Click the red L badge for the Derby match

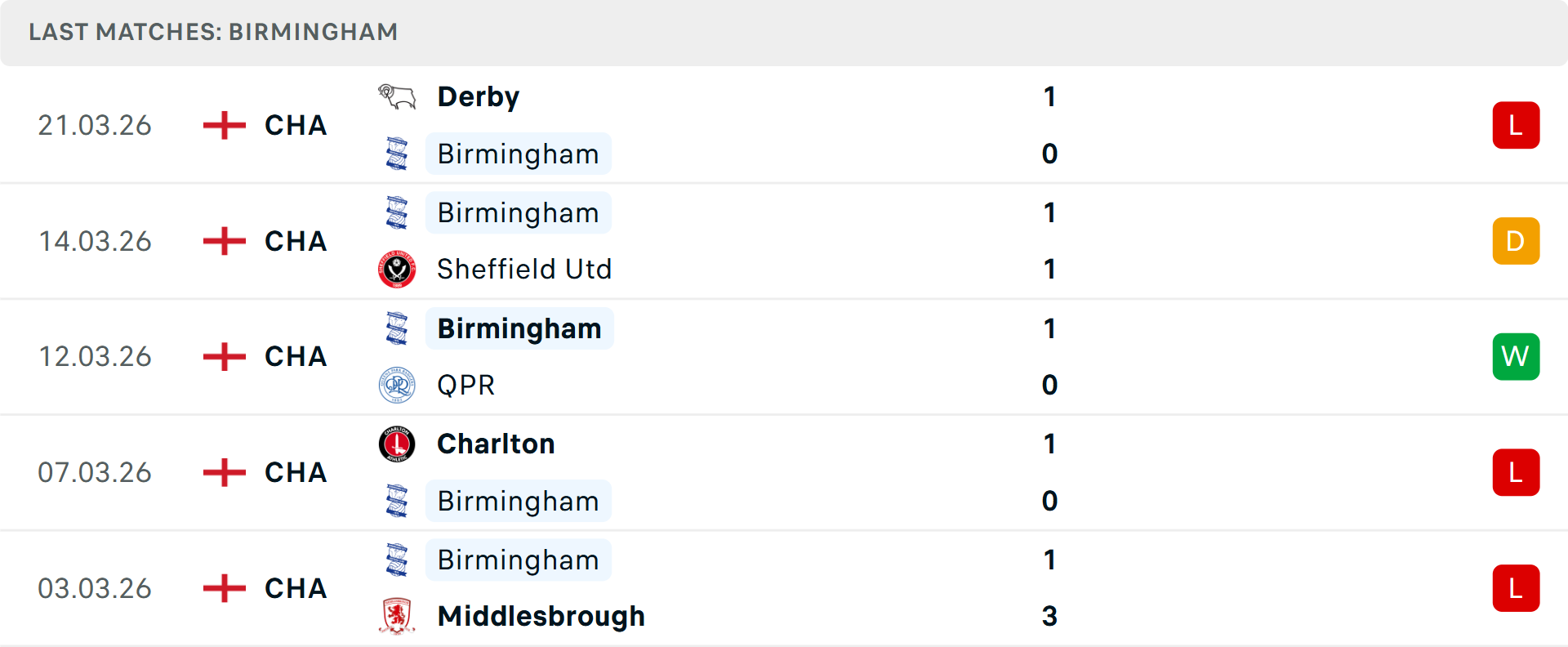(1516, 125)
